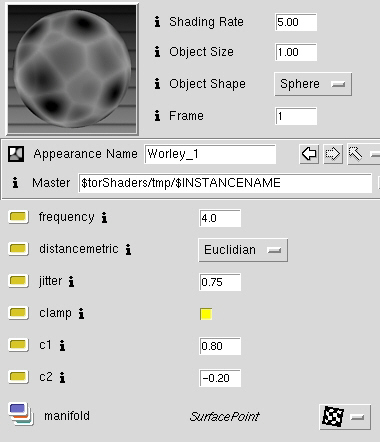The image size is (380, 442).
Task: Toggle the yellow button left of frequency
Action: click(18, 217)
